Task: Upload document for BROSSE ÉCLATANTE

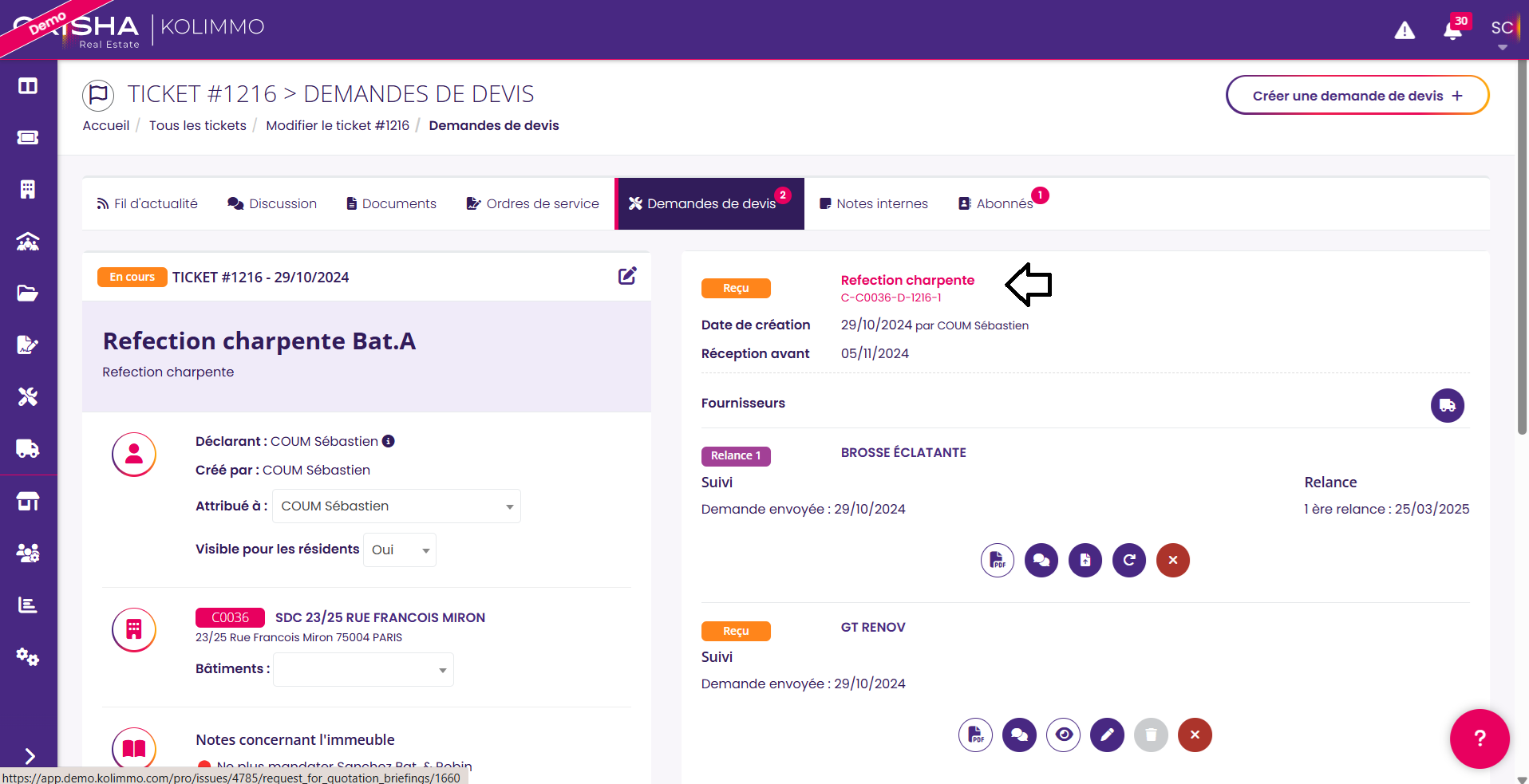Action: pyautogui.click(x=1085, y=560)
